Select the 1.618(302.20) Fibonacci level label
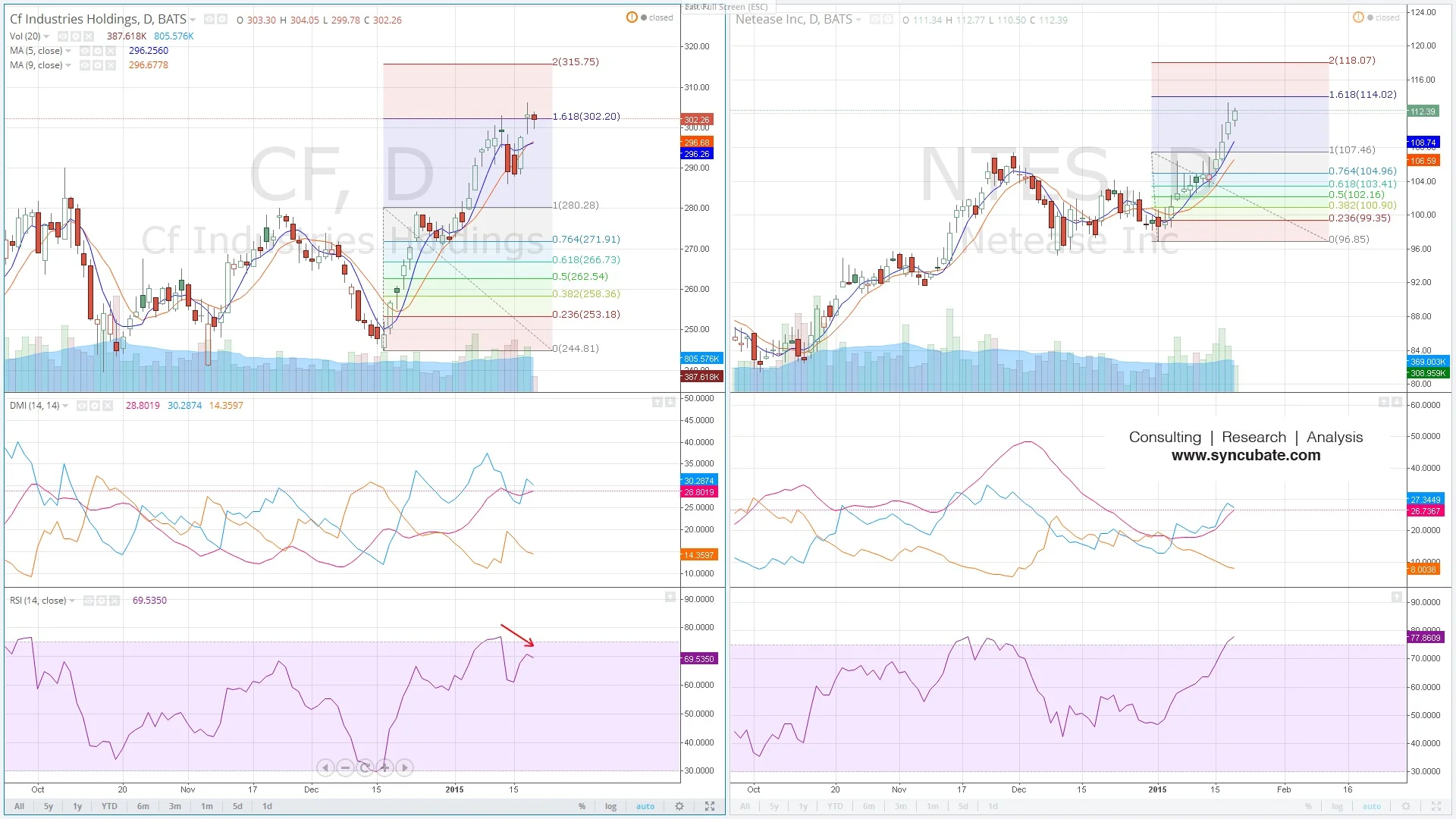The height and width of the screenshot is (819, 1456). [x=586, y=116]
